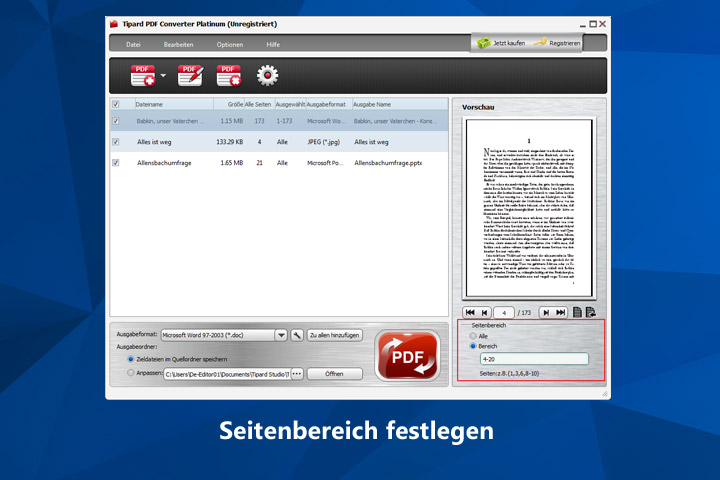
Task: Go to first preview page
Action: 470,312
